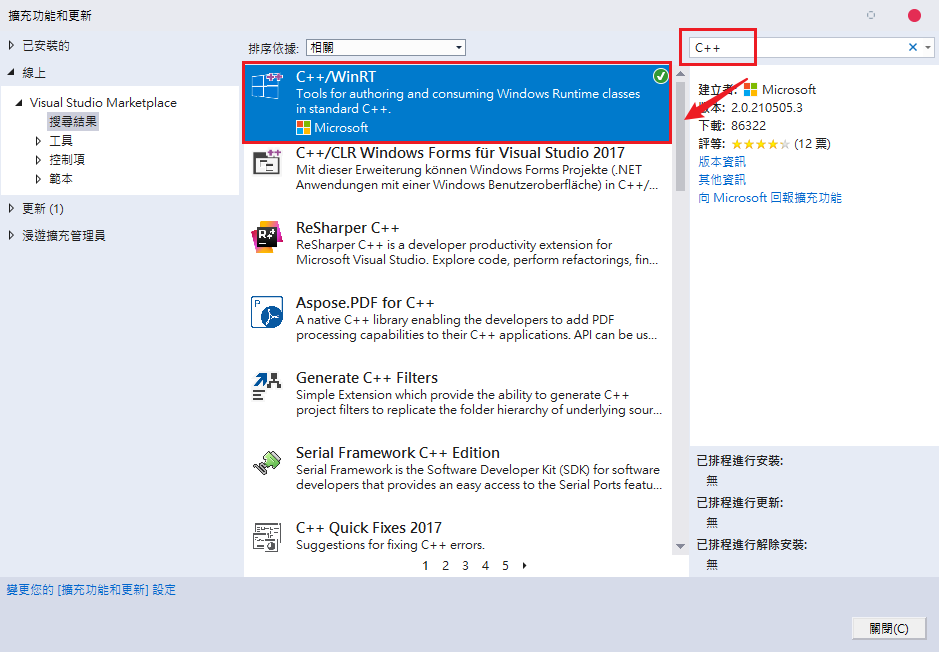Open the search box dropdown arrow
Screen dimensions: 939x652
point(928,47)
